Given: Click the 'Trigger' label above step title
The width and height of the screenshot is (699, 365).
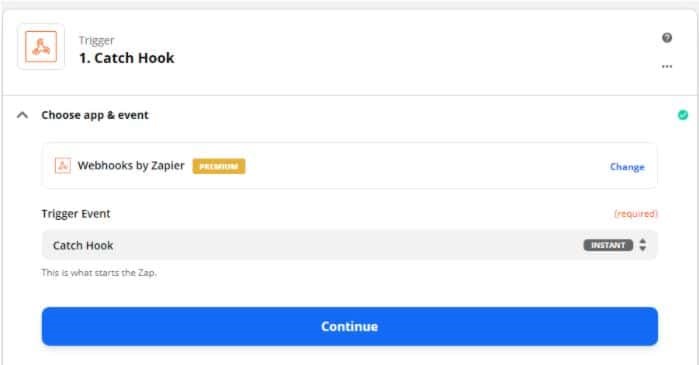Looking at the screenshot, I should coord(97,40).
